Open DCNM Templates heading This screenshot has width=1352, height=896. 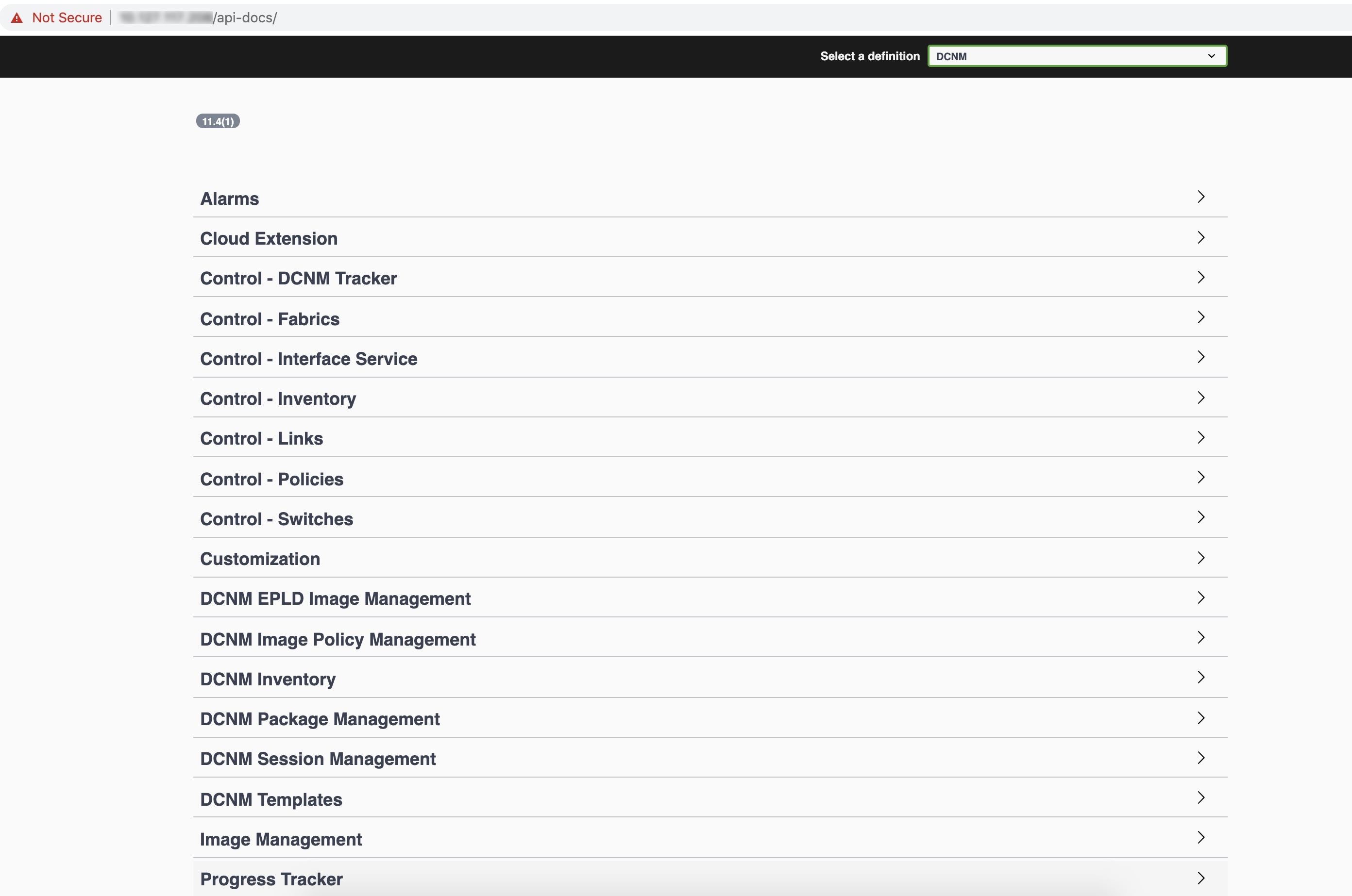click(271, 799)
